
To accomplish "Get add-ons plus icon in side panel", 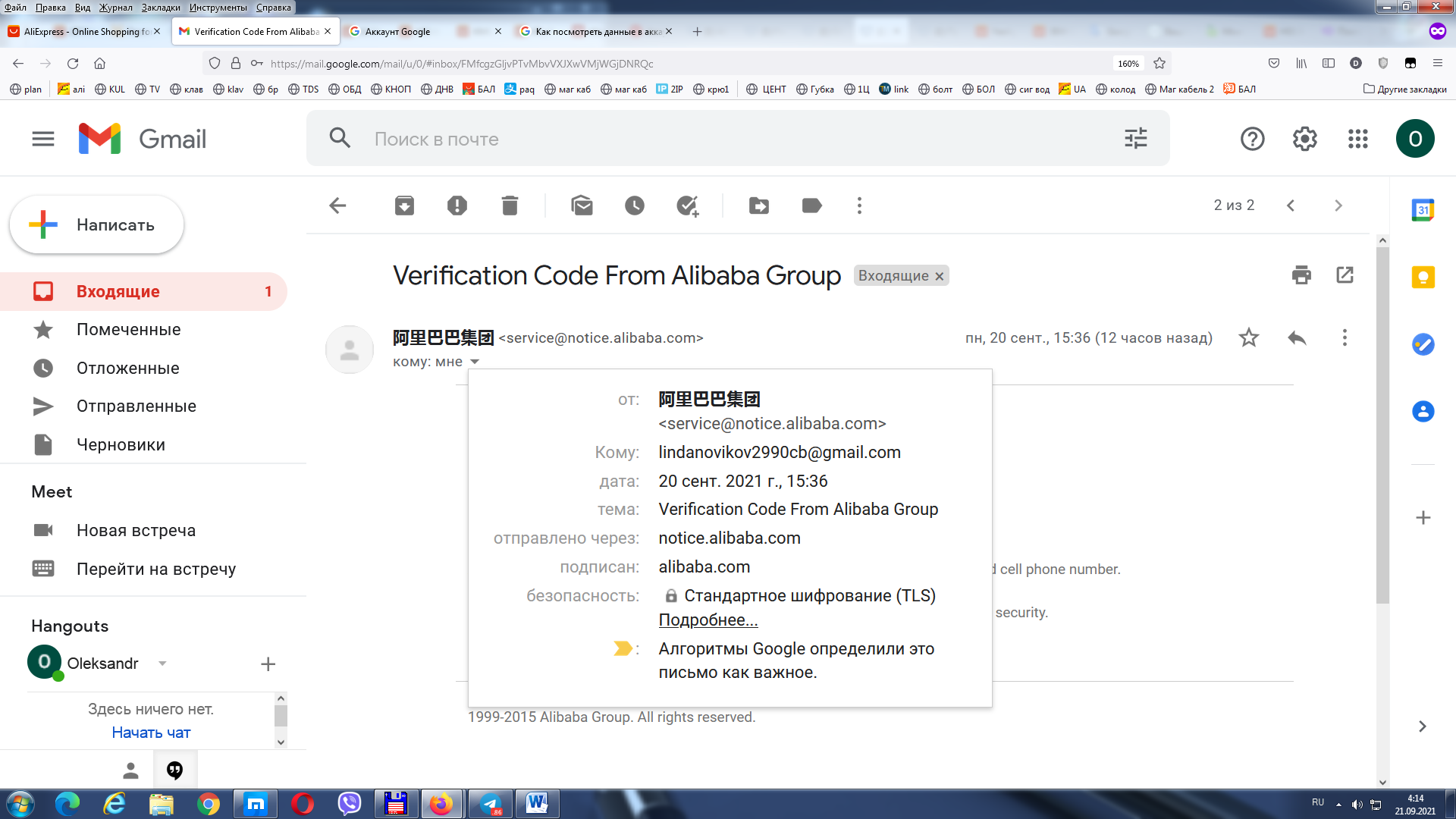I will 1423,518.
